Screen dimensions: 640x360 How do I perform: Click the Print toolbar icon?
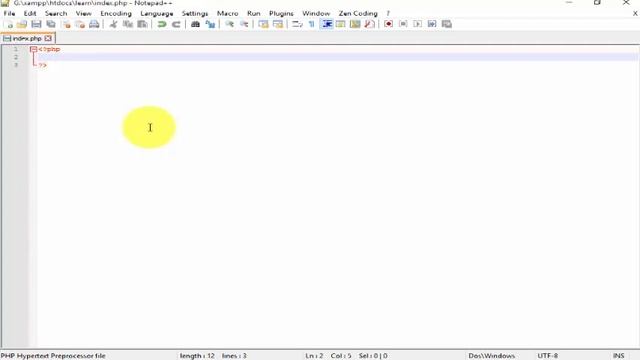click(94, 24)
